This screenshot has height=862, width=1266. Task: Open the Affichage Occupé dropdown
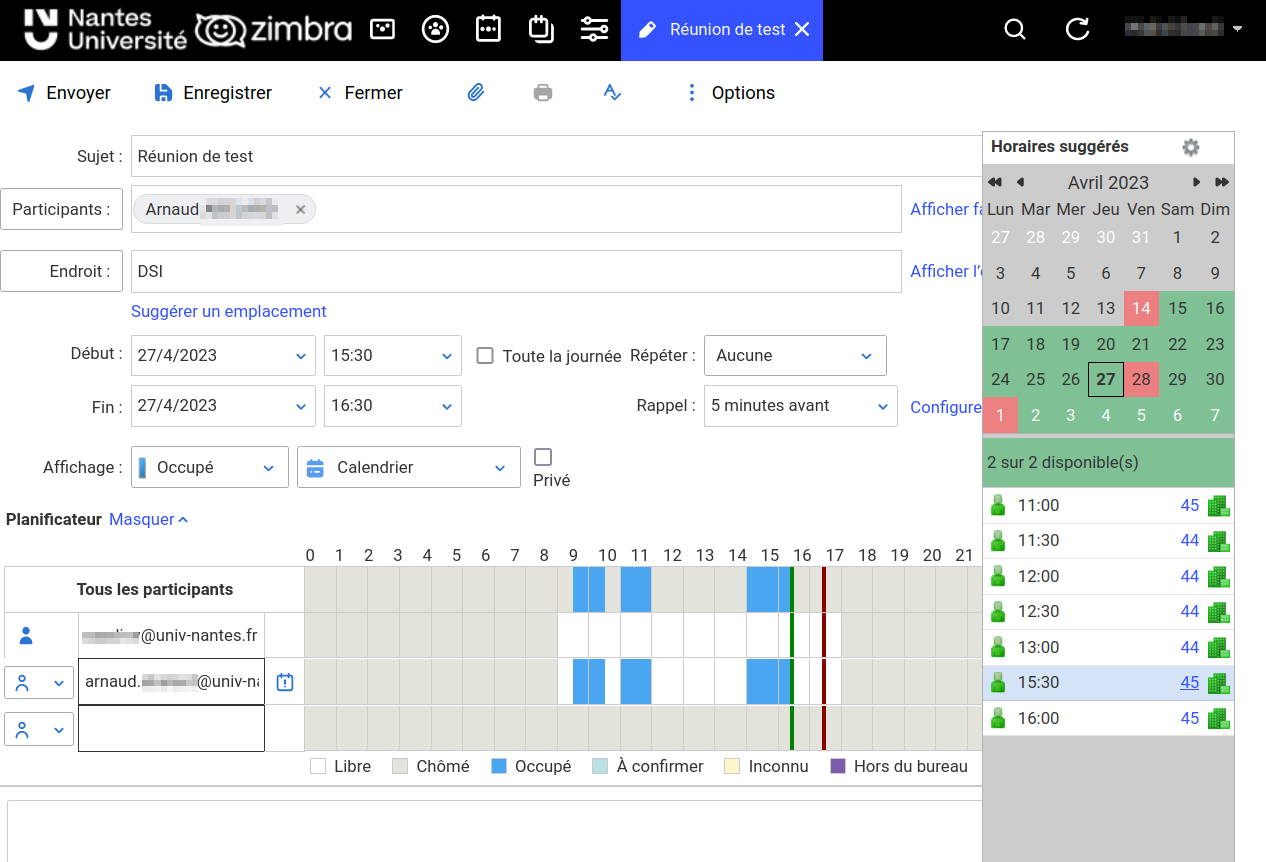[x=210, y=467]
